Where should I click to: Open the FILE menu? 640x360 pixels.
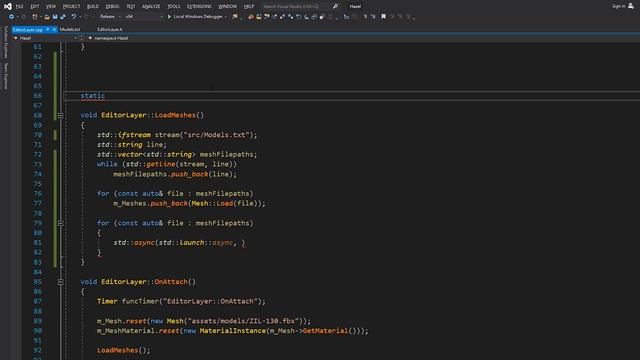pyautogui.click(x=20, y=7)
